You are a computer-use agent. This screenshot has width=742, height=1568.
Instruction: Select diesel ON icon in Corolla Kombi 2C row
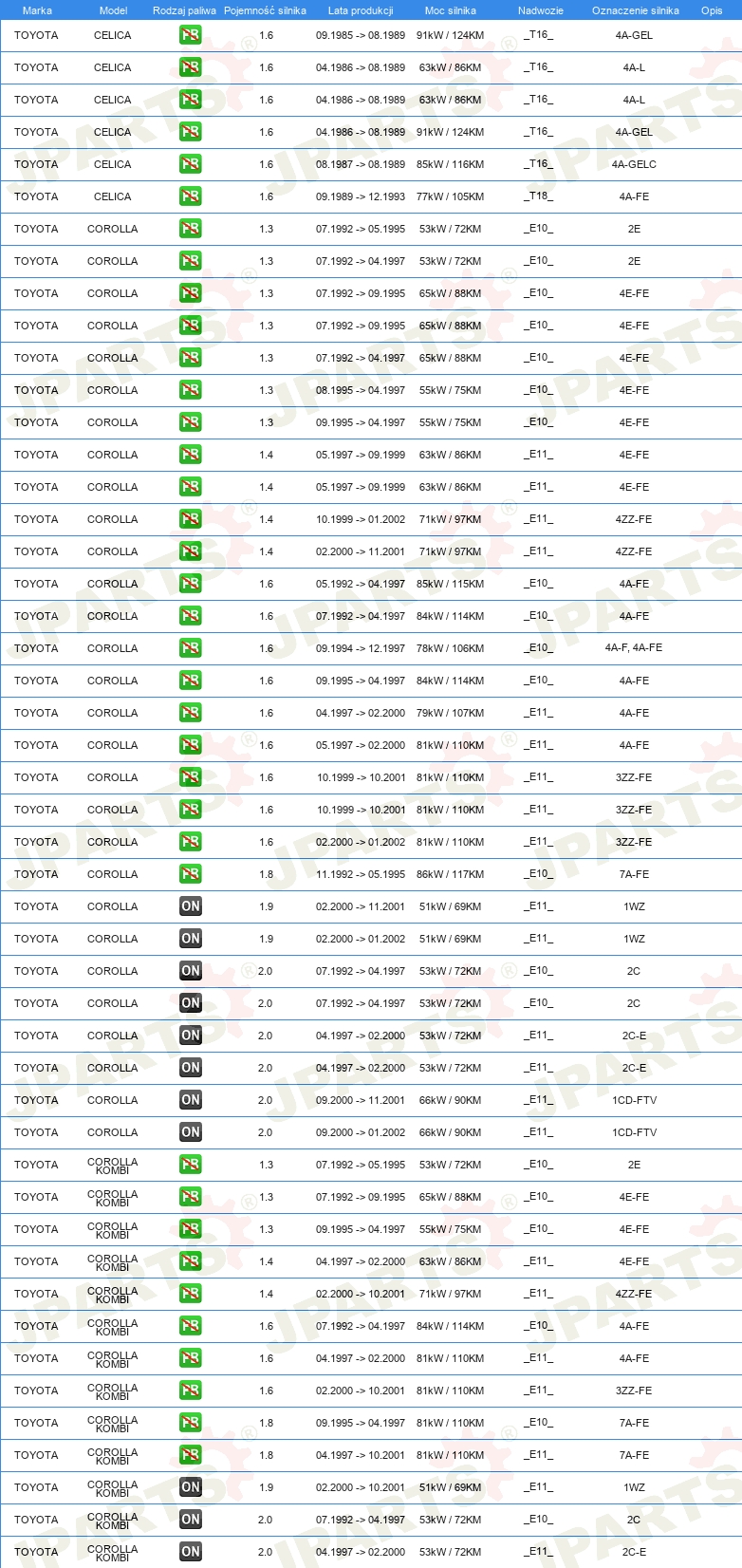pos(191,1520)
